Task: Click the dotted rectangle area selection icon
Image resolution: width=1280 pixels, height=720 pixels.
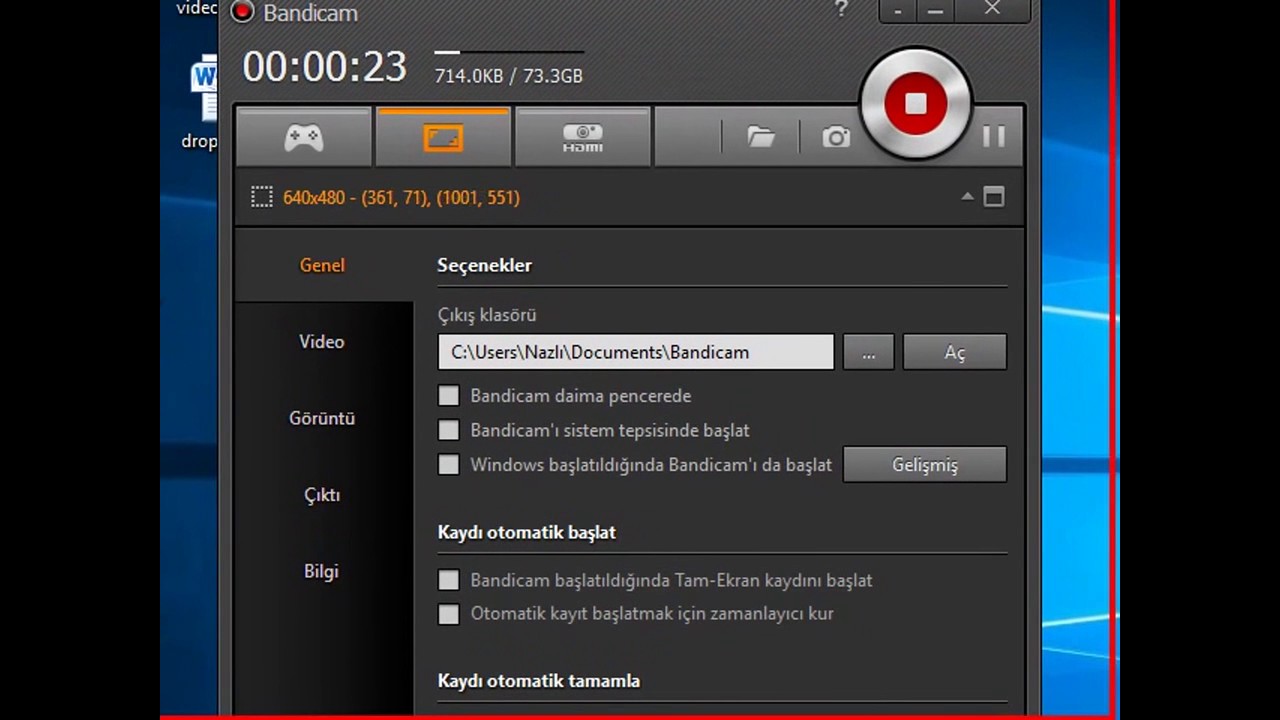Action: (x=261, y=197)
